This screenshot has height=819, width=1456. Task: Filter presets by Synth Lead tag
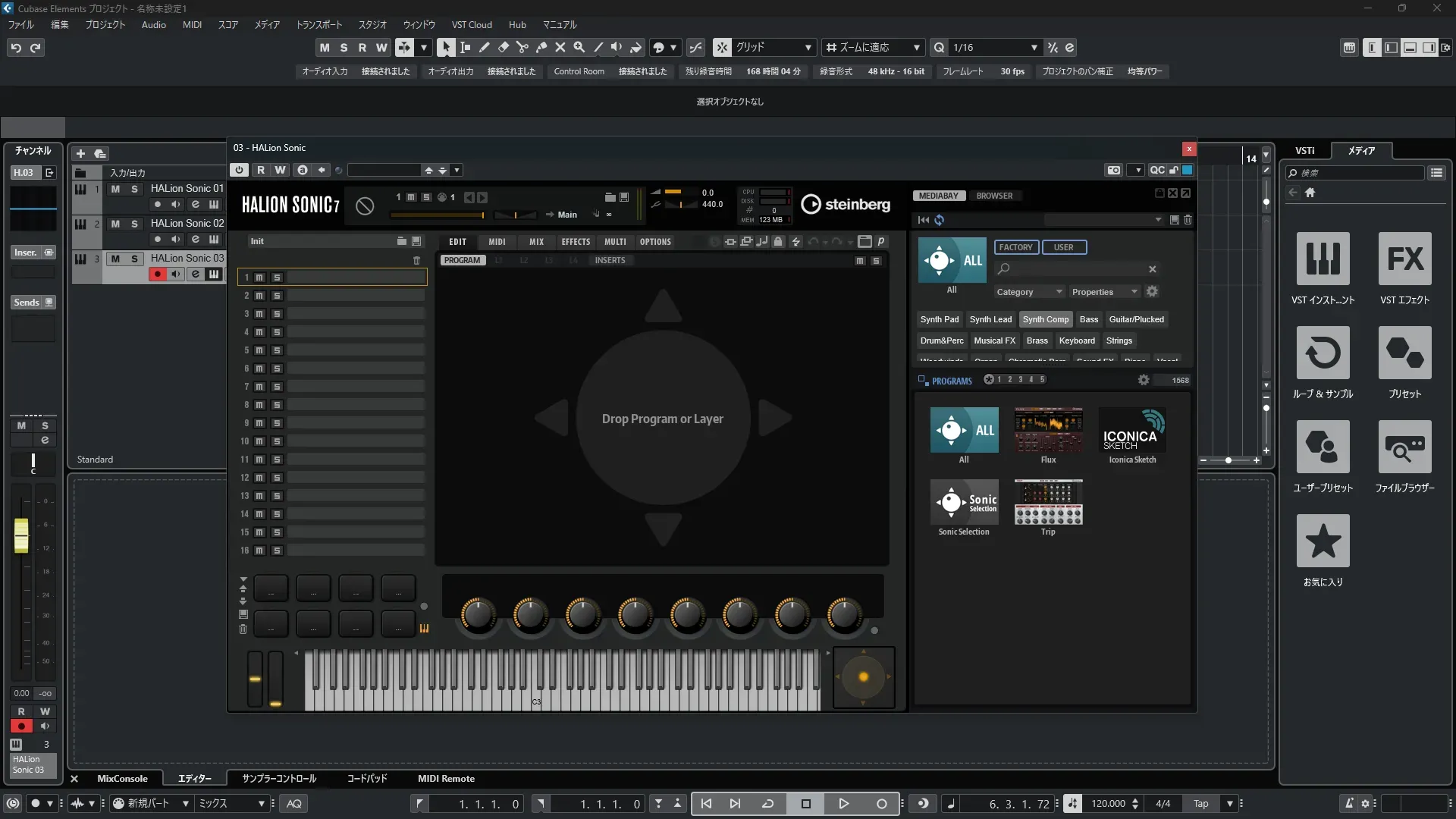click(990, 319)
